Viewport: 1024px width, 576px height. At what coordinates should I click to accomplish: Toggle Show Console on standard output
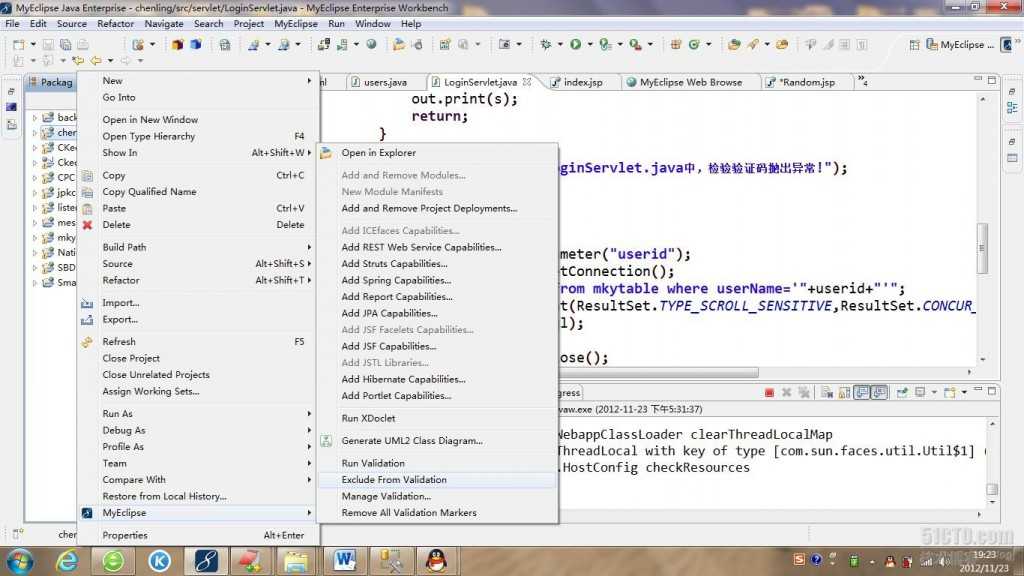[862, 392]
